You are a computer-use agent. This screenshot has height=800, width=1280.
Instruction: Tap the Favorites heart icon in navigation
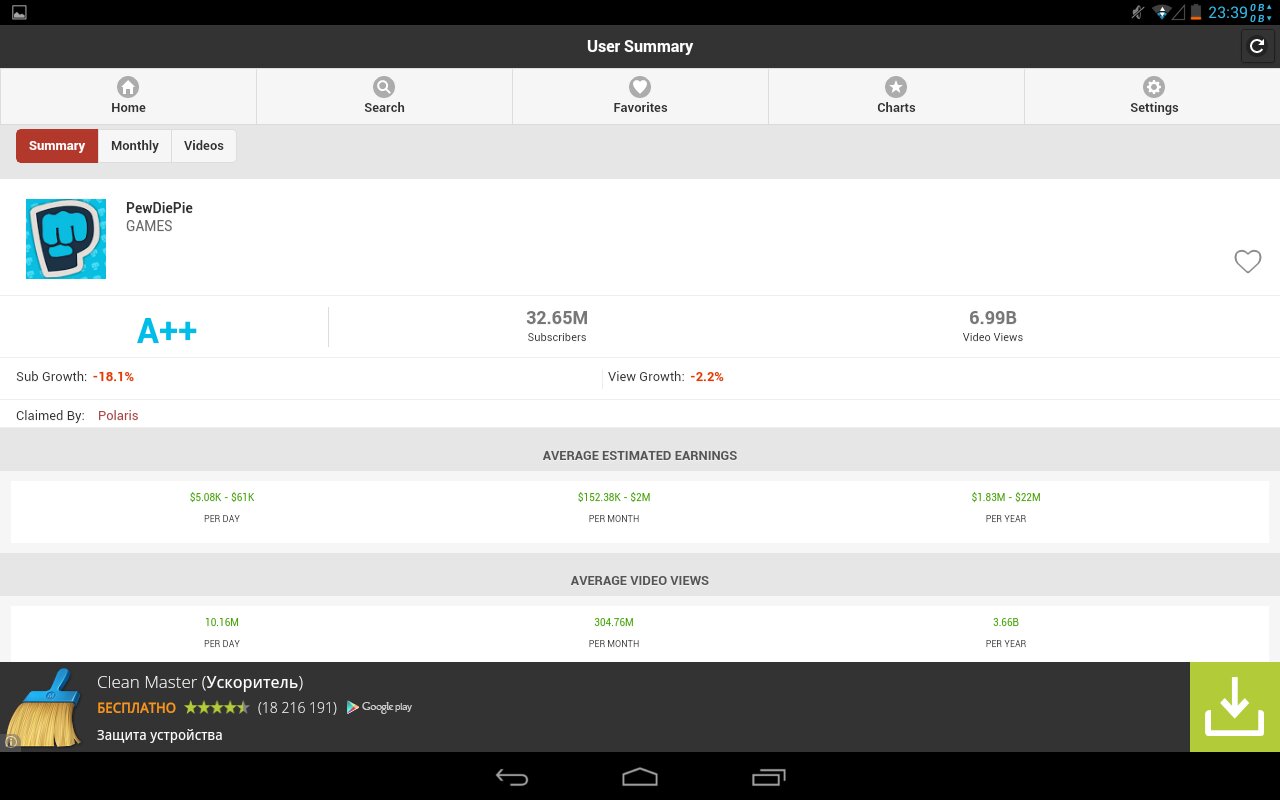click(640, 87)
